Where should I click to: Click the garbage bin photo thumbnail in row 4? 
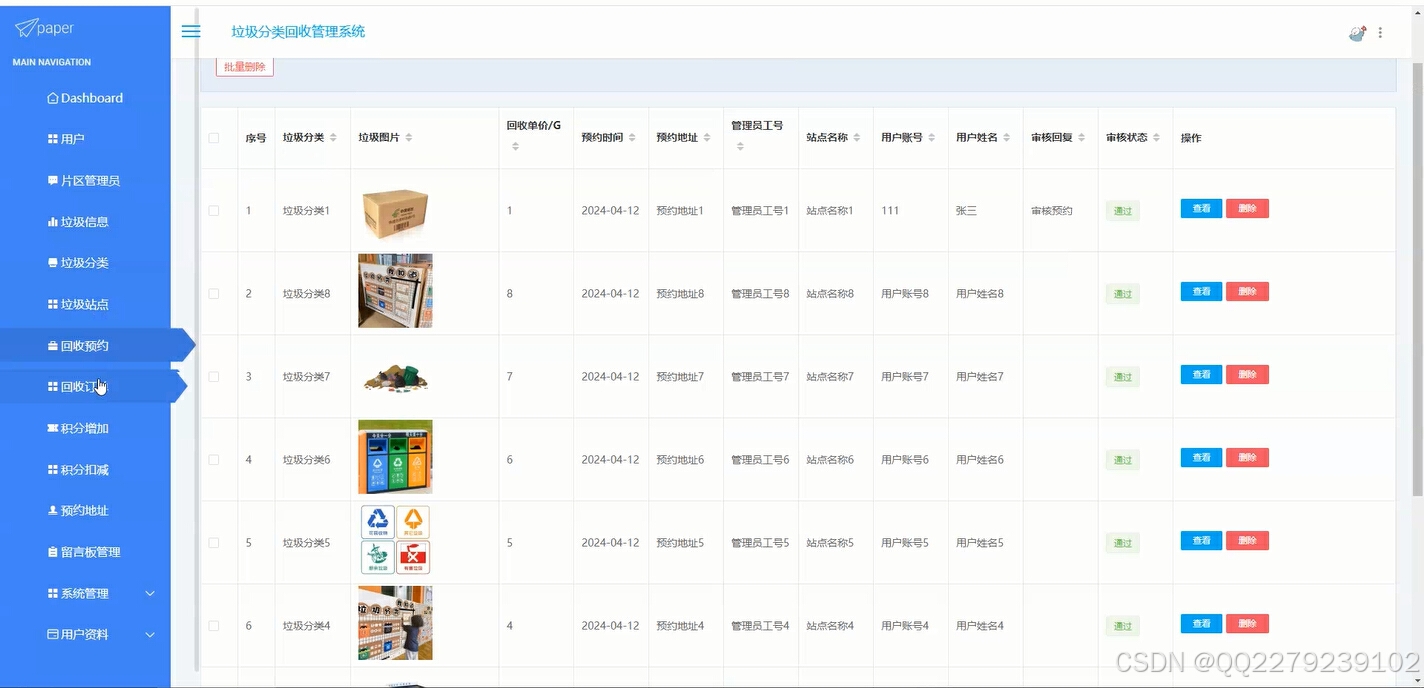pos(394,457)
